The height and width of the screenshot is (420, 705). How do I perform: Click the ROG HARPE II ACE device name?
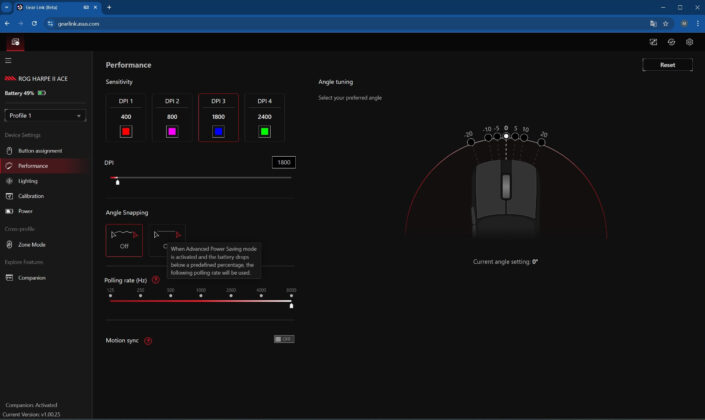pyautogui.click(x=43, y=78)
